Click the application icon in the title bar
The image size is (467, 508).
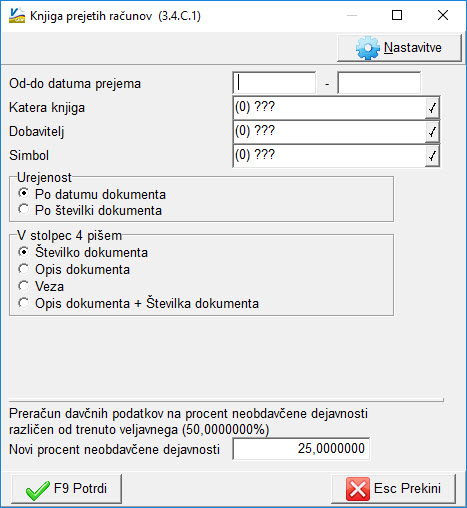pos(17,16)
